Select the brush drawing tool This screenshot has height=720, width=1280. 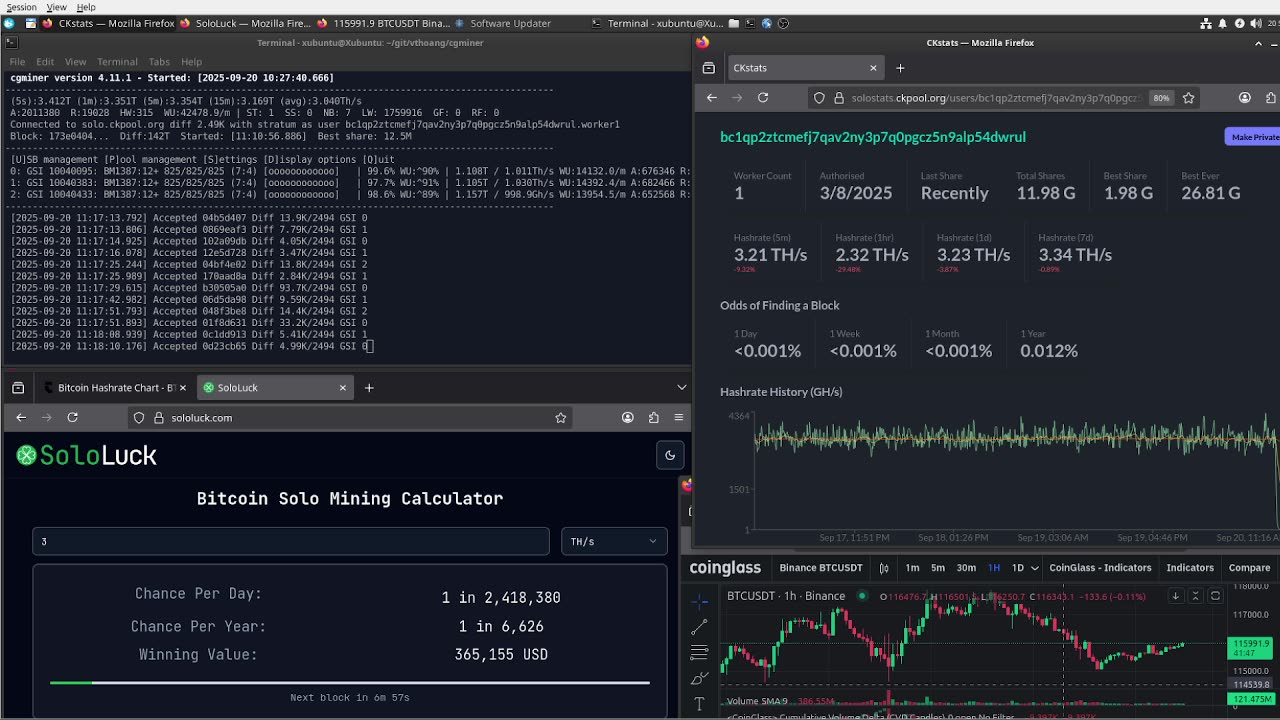point(699,679)
